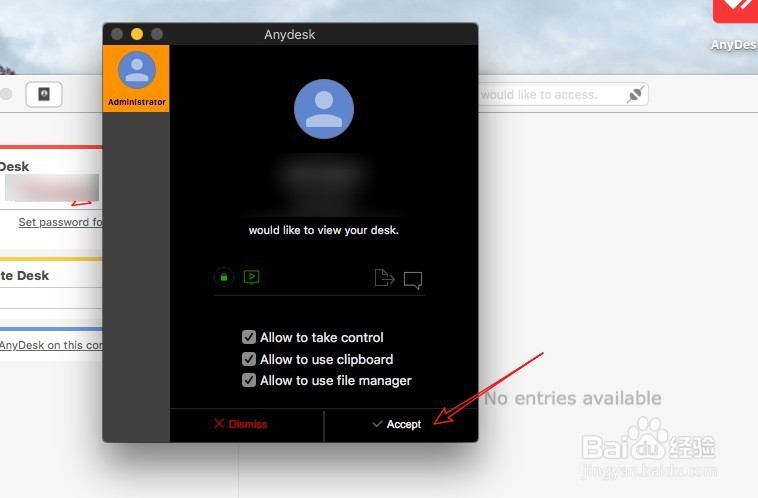
Task: Click the 'No entries available' text
Action: pos(573,398)
